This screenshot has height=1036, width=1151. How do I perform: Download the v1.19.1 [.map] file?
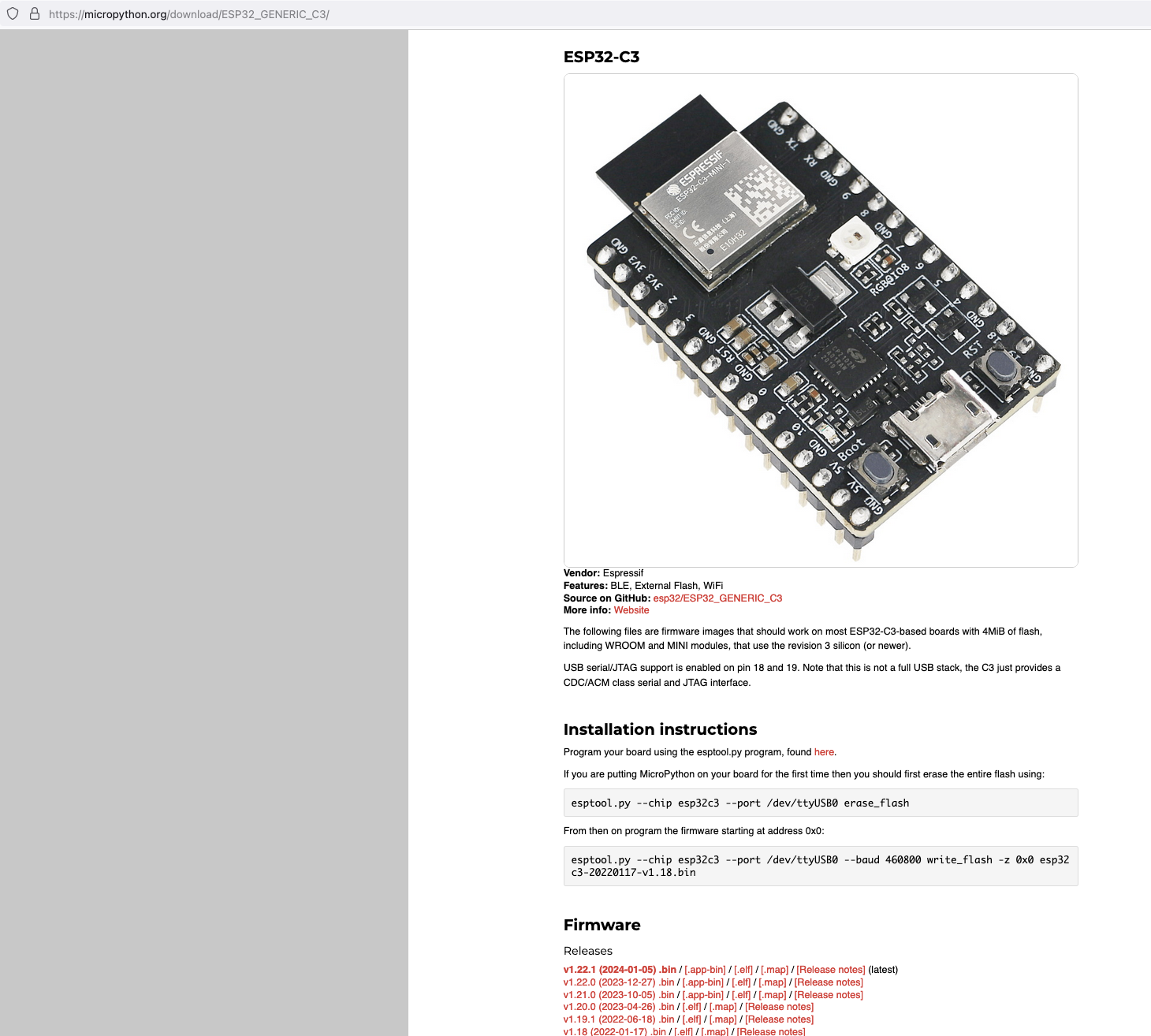(723, 1019)
